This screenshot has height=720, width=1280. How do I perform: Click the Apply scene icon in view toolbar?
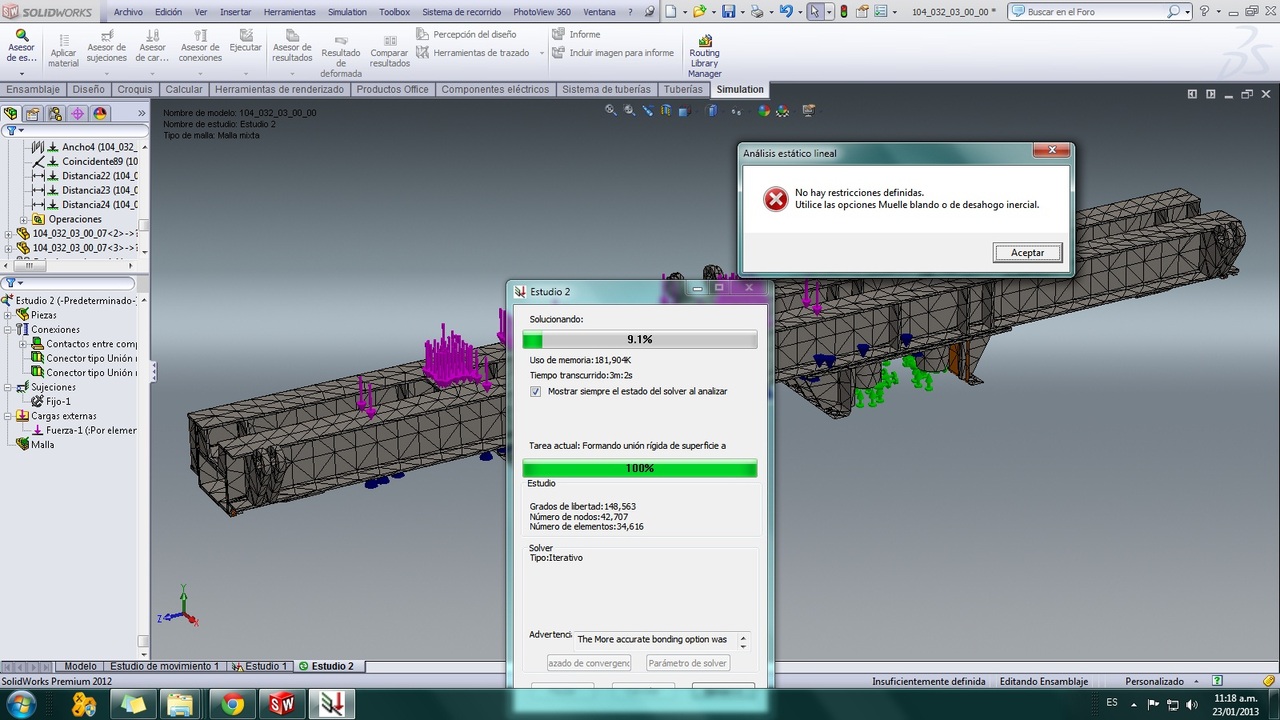783,111
